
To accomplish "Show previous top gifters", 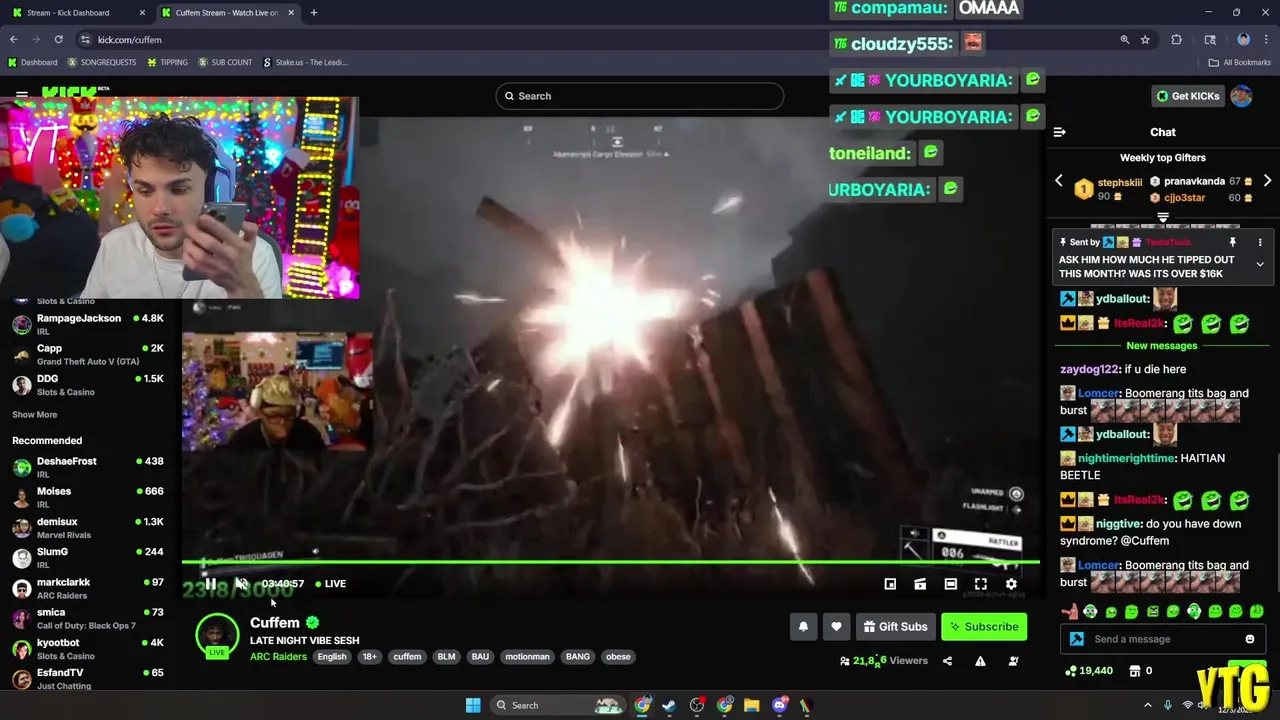I will [x=1059, y=181].
